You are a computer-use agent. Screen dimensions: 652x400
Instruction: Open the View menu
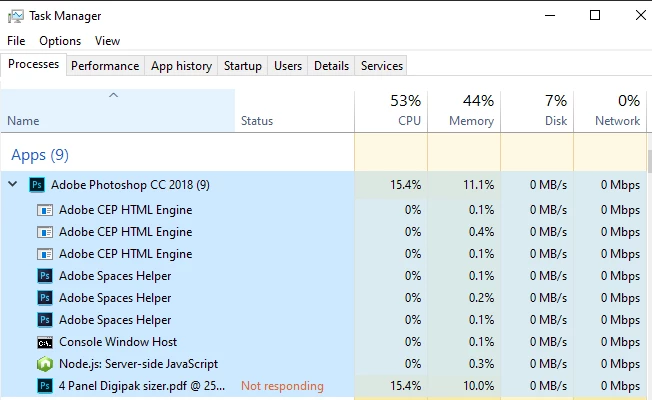tap(107, 41)
